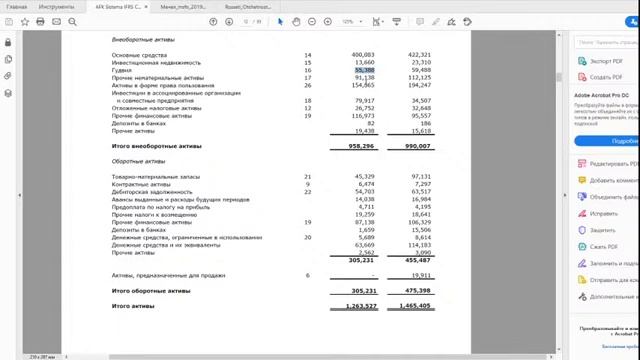This screenshot has width=640, height=360.
Task: Select the Highlight text pen icon
Action: point(436,22)
